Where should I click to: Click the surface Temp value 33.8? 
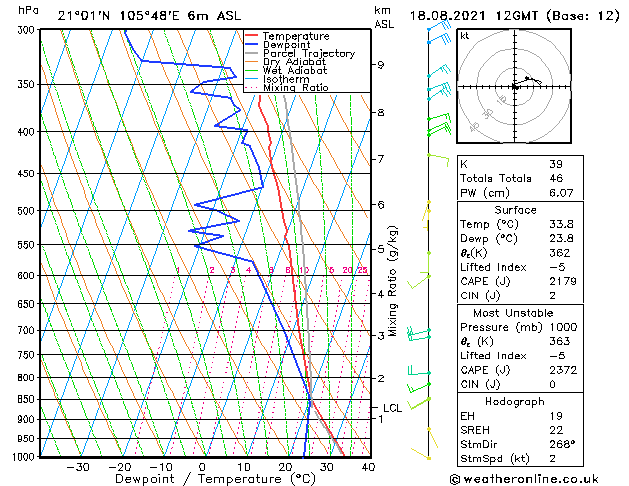point(561,224)
